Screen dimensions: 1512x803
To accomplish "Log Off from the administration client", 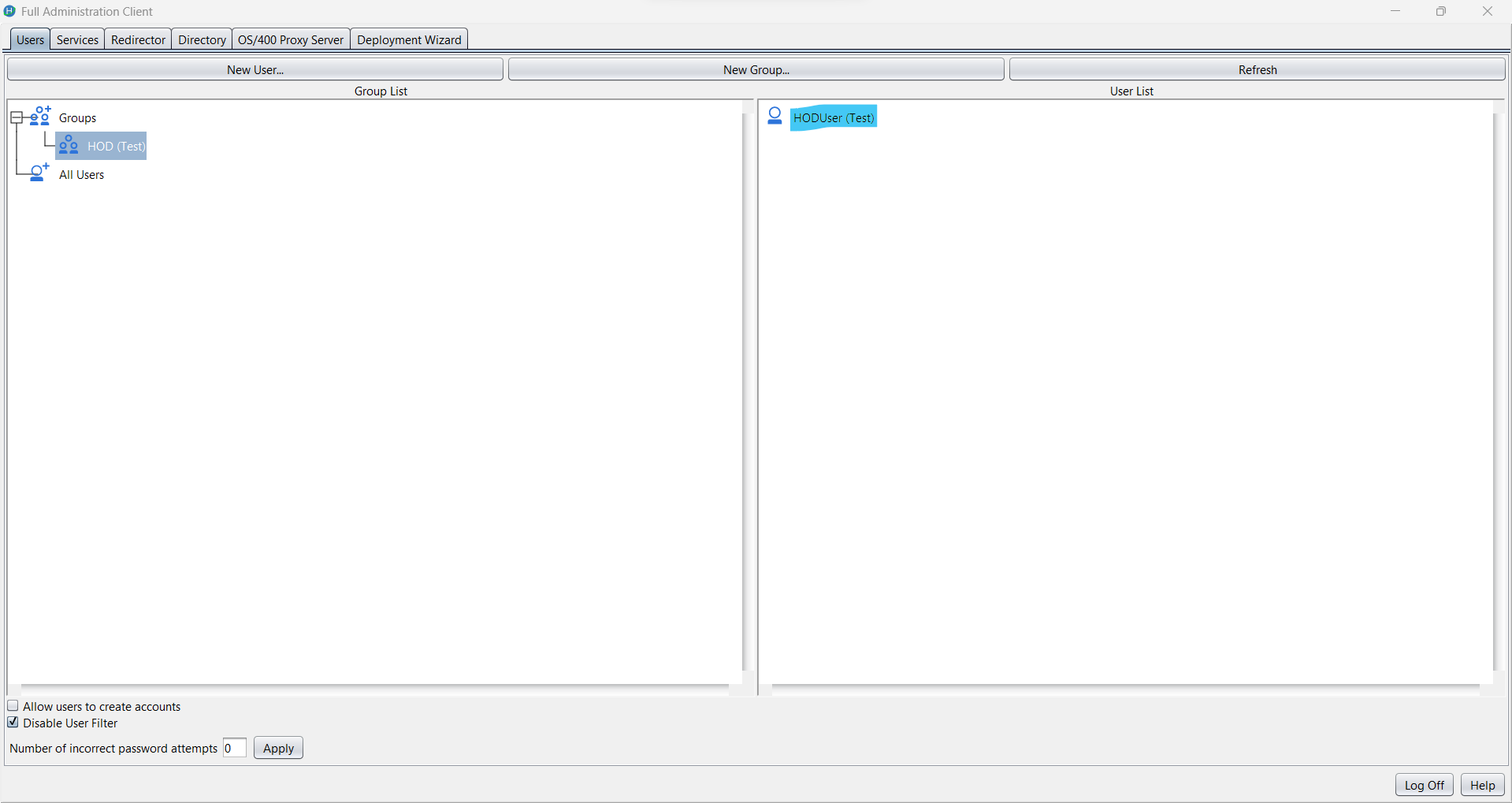I will coord(1423,784).
